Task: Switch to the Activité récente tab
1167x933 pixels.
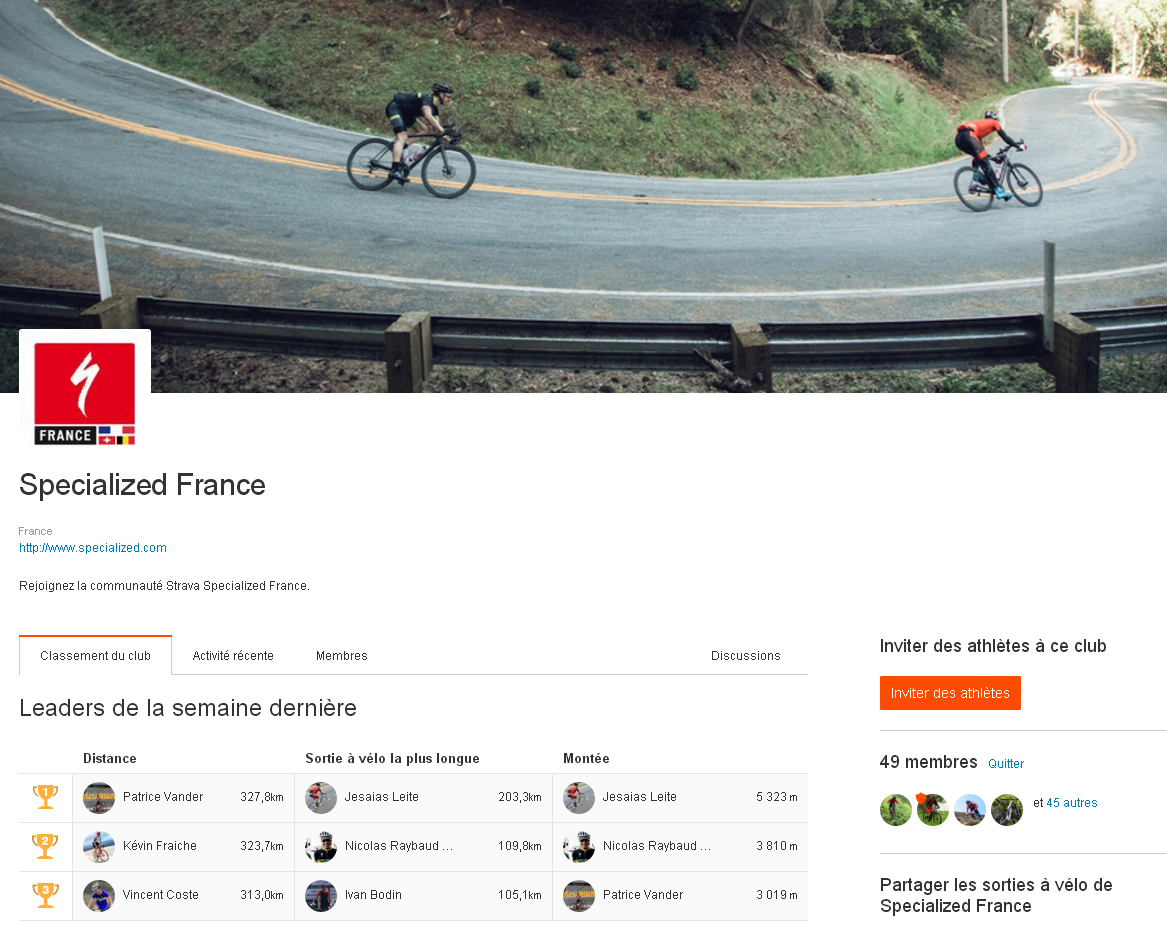Action: (x=233, y=655)
